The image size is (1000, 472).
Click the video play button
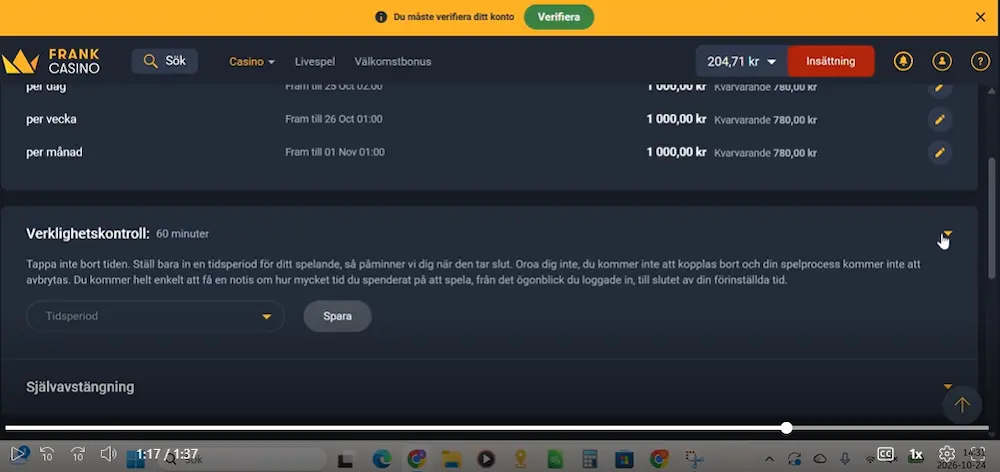[x=18, y=454]
